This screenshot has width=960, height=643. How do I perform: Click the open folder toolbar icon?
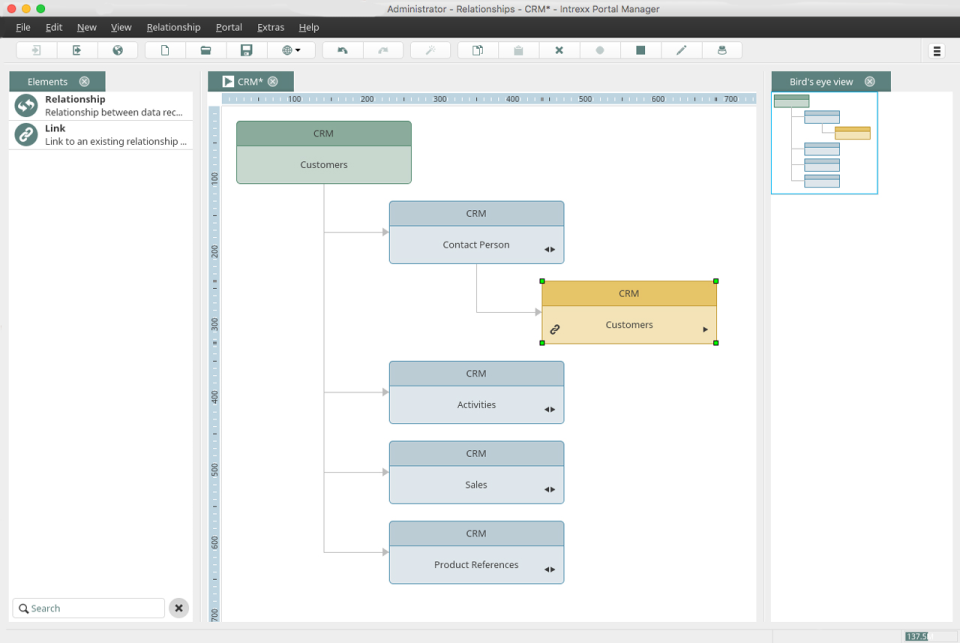[x=206, y=50]
